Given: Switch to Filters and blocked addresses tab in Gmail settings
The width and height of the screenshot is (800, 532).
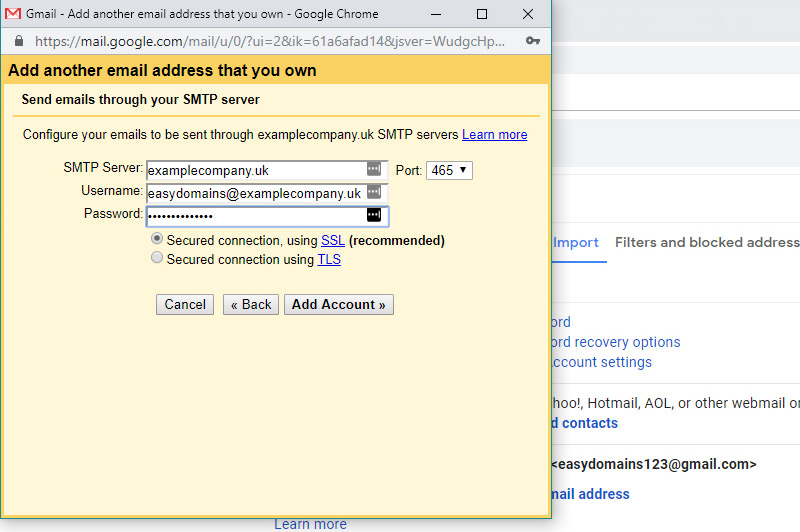Looking at the screenshot, I should tap(707, 242).
